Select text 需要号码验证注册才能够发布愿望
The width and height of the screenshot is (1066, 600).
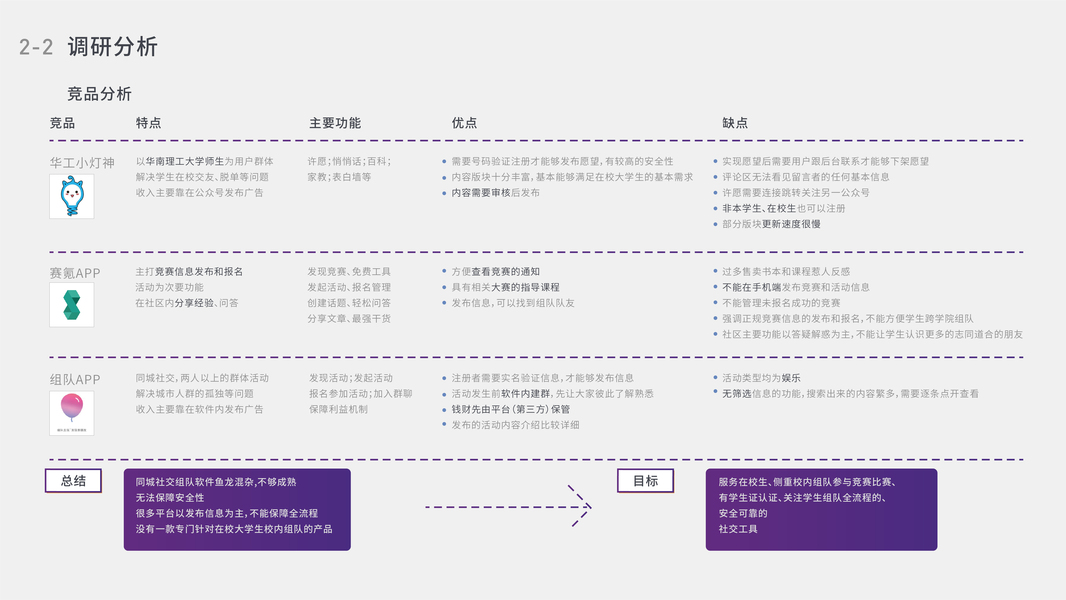click(526, 162)
